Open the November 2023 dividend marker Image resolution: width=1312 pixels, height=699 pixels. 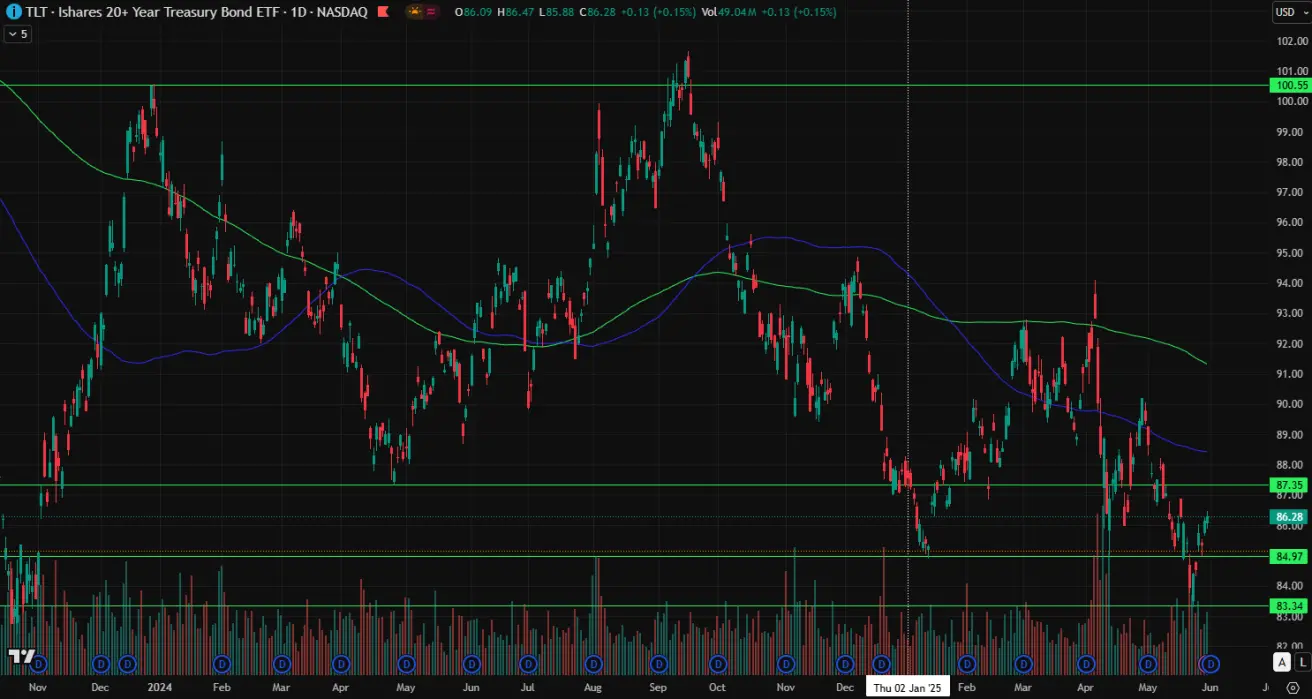38,662
